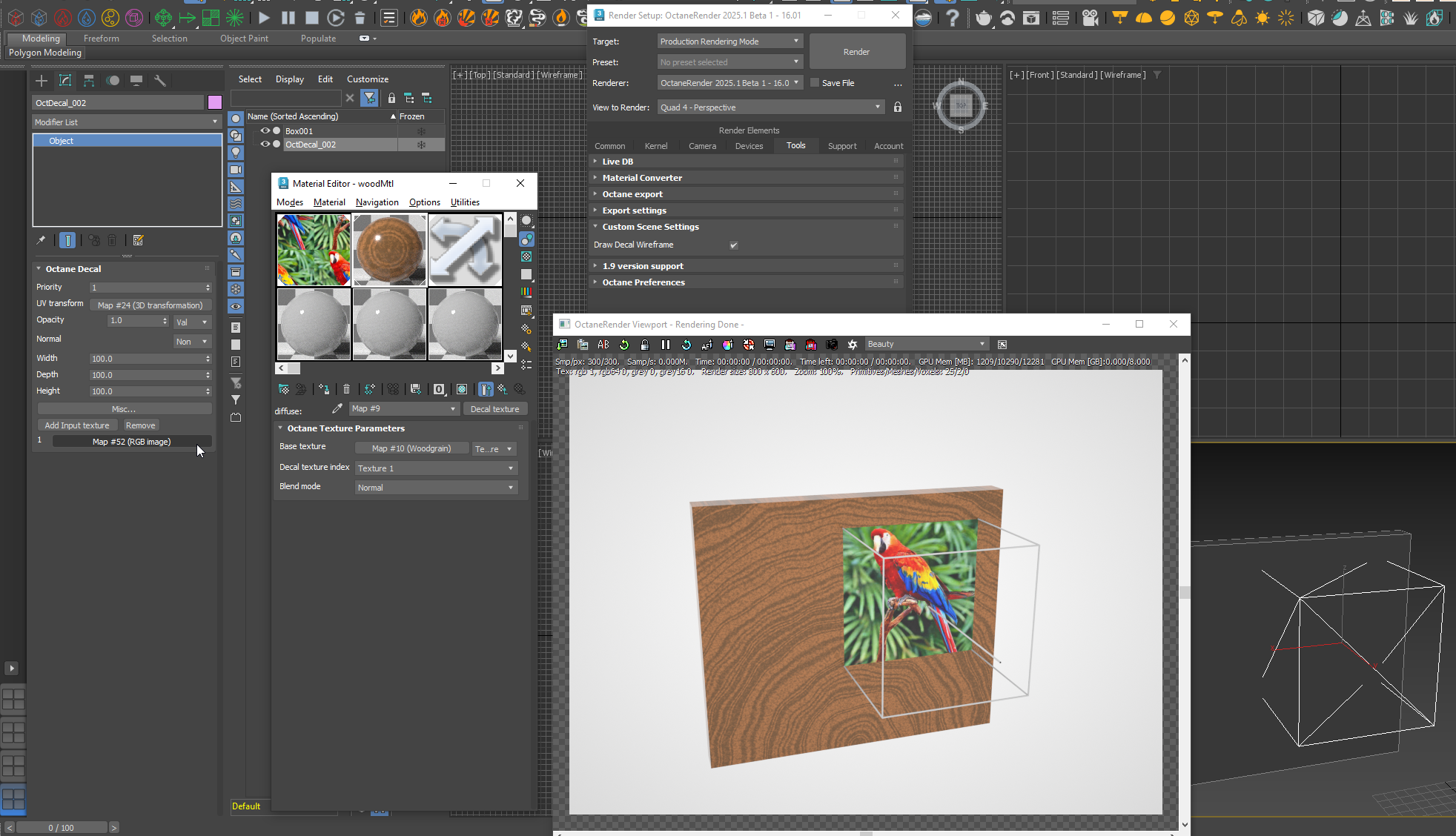Image resolution: width=1456 pixels, height=836 pixels.
Task: Hide Box001 using its eye icon
Action: pyautogui.click(x=265, y=131)
